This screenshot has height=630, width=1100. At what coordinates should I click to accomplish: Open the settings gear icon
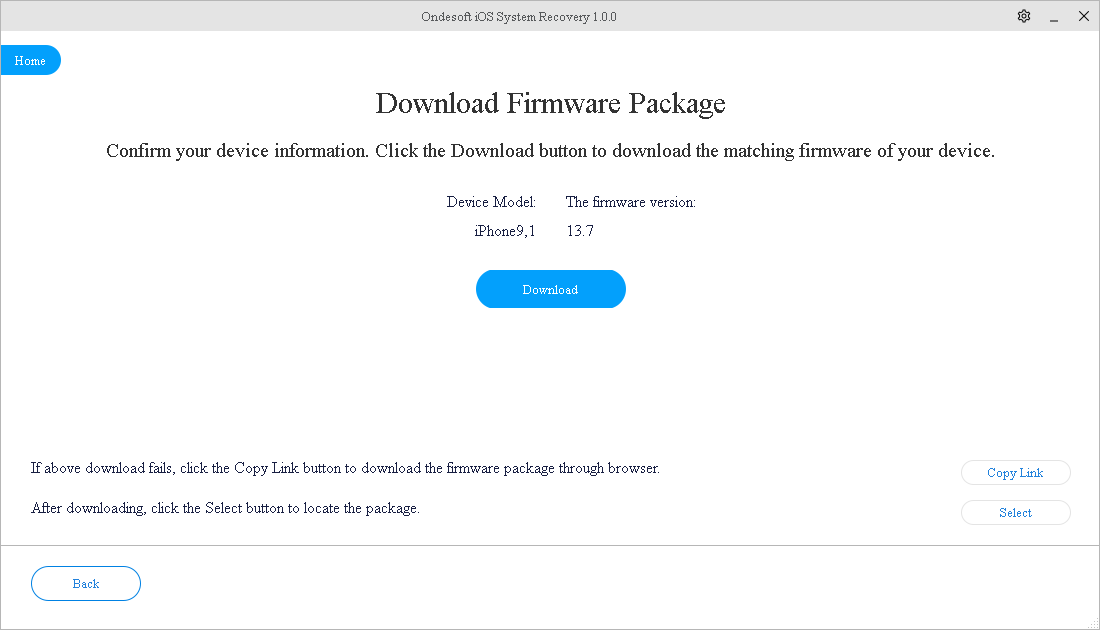(x=1023, y=16)
